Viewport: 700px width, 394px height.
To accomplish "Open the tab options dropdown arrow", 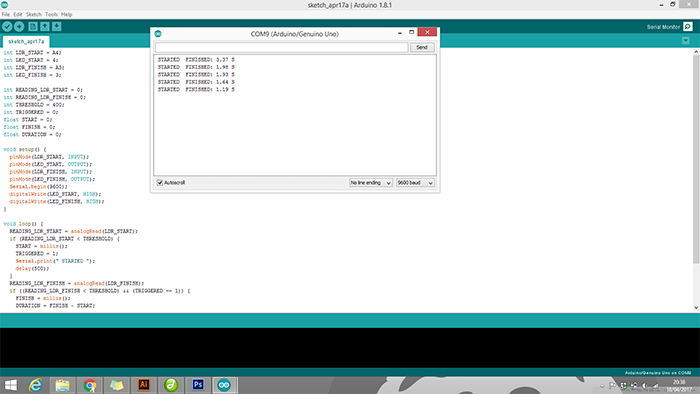I will coord(686,41).
